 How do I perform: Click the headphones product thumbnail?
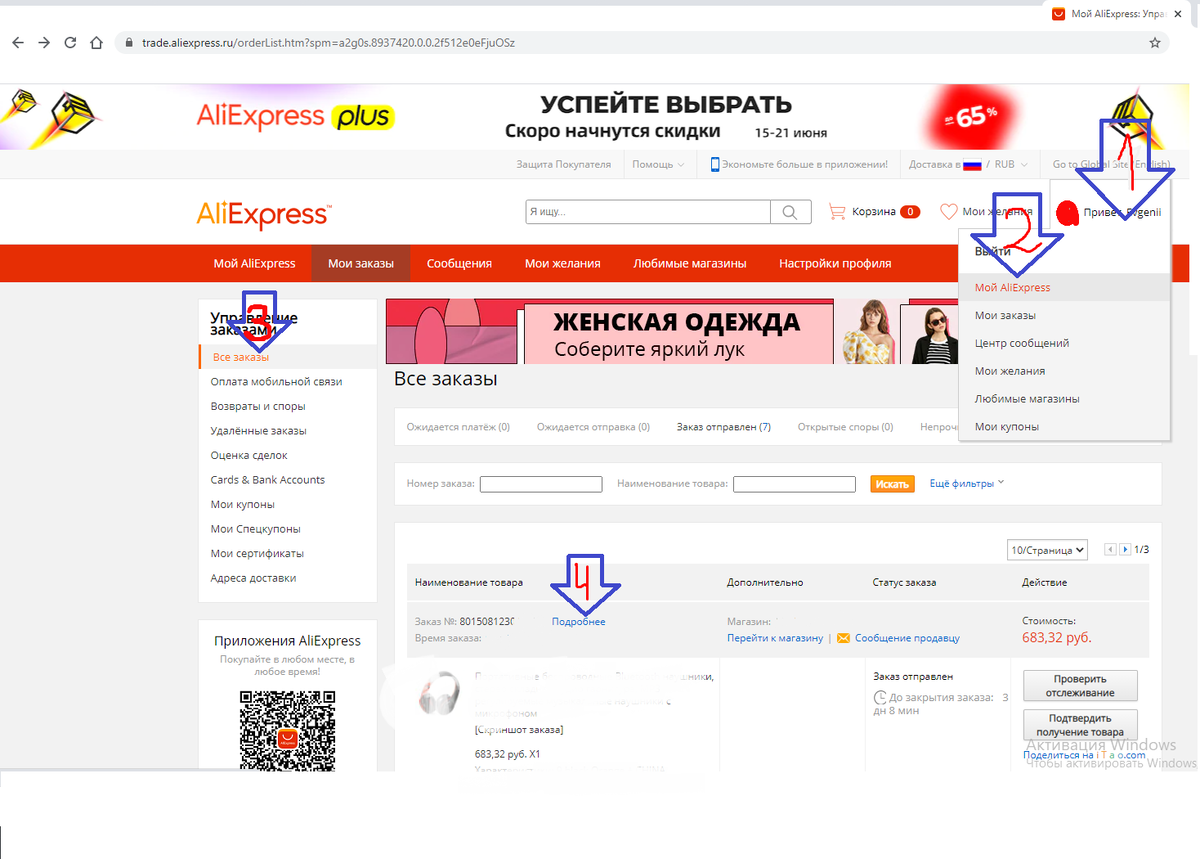pos(439,694)
